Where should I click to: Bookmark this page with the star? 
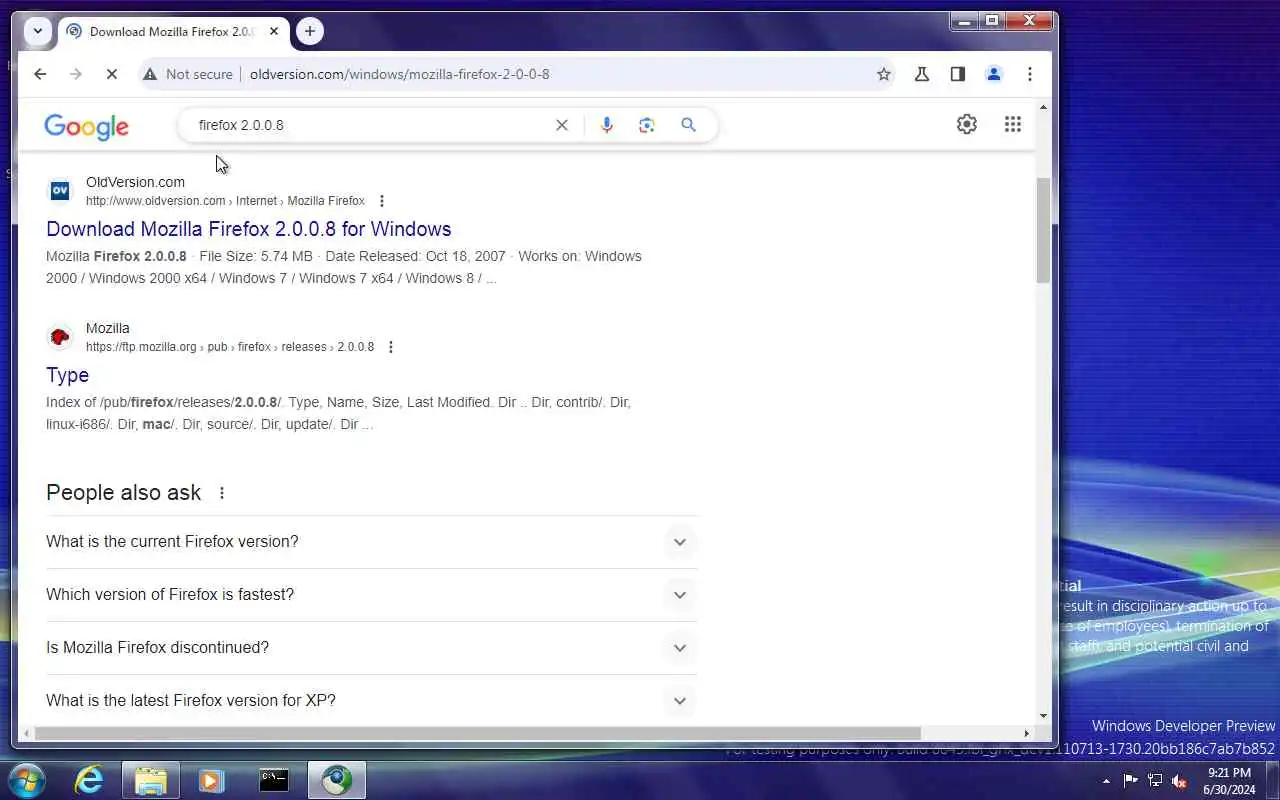click(x=884, y=74)
